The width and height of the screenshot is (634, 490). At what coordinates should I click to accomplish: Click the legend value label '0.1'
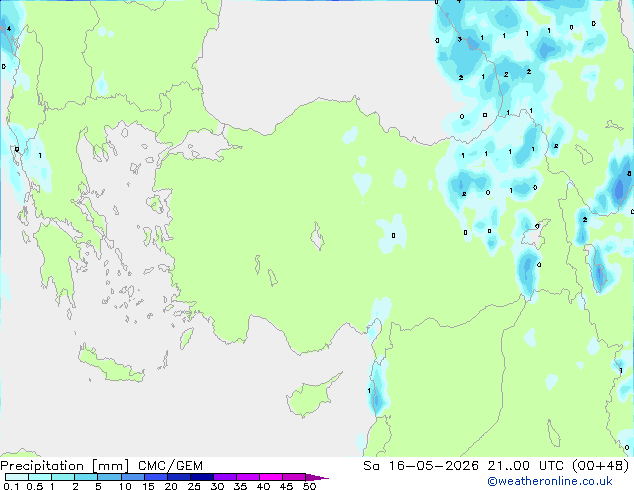pyautogui.click(x=11, y=486)
